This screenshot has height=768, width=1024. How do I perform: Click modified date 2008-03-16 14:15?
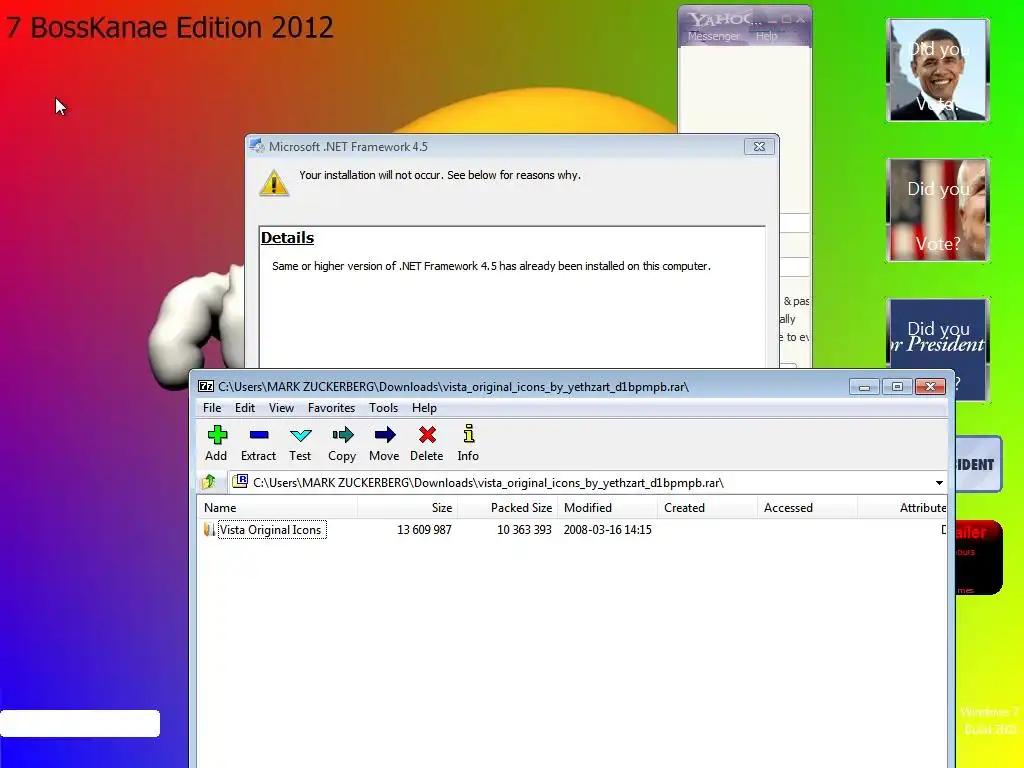[x=607, y=530]
